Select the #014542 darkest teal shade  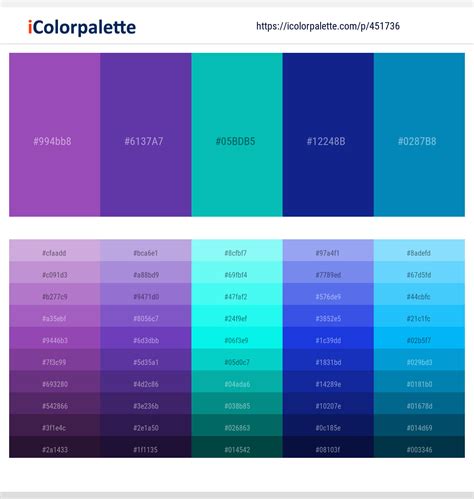coord(237,447)
